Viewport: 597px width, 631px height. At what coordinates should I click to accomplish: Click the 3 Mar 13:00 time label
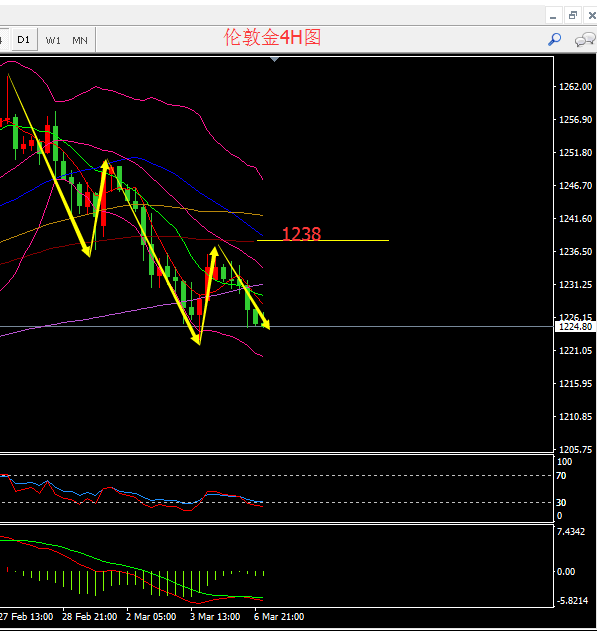point(215,617)
